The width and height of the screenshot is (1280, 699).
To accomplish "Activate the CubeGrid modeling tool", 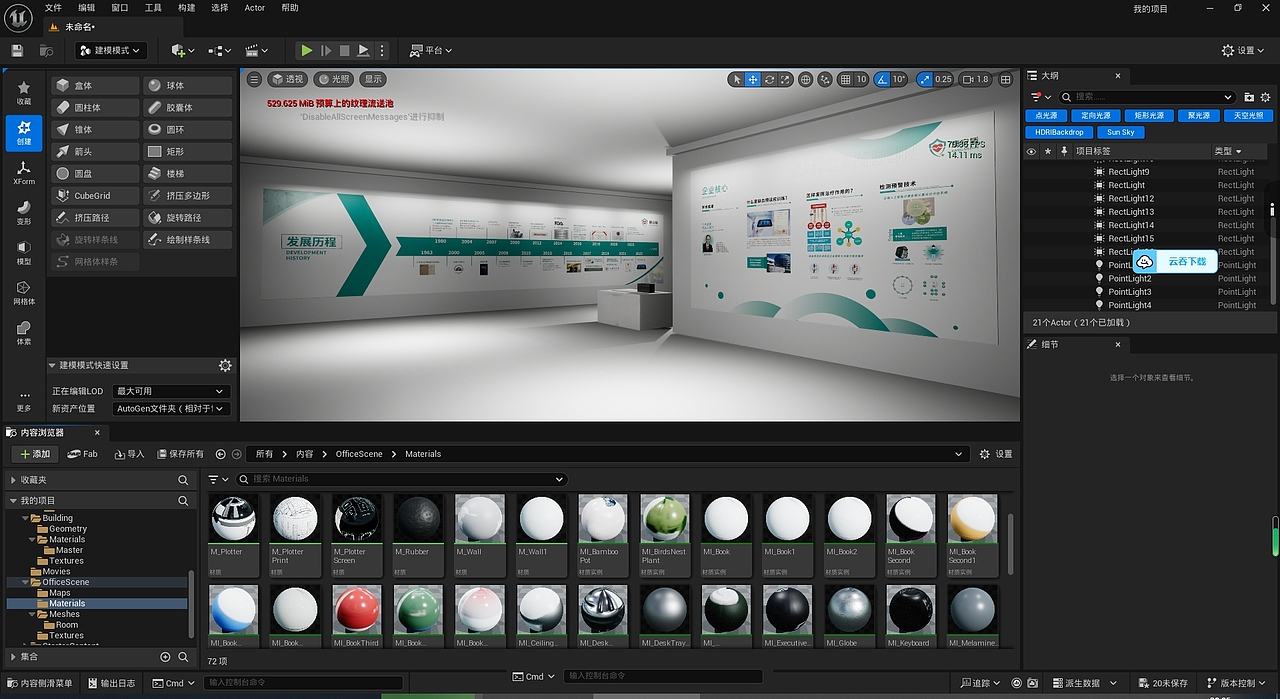I will [94, 195].
